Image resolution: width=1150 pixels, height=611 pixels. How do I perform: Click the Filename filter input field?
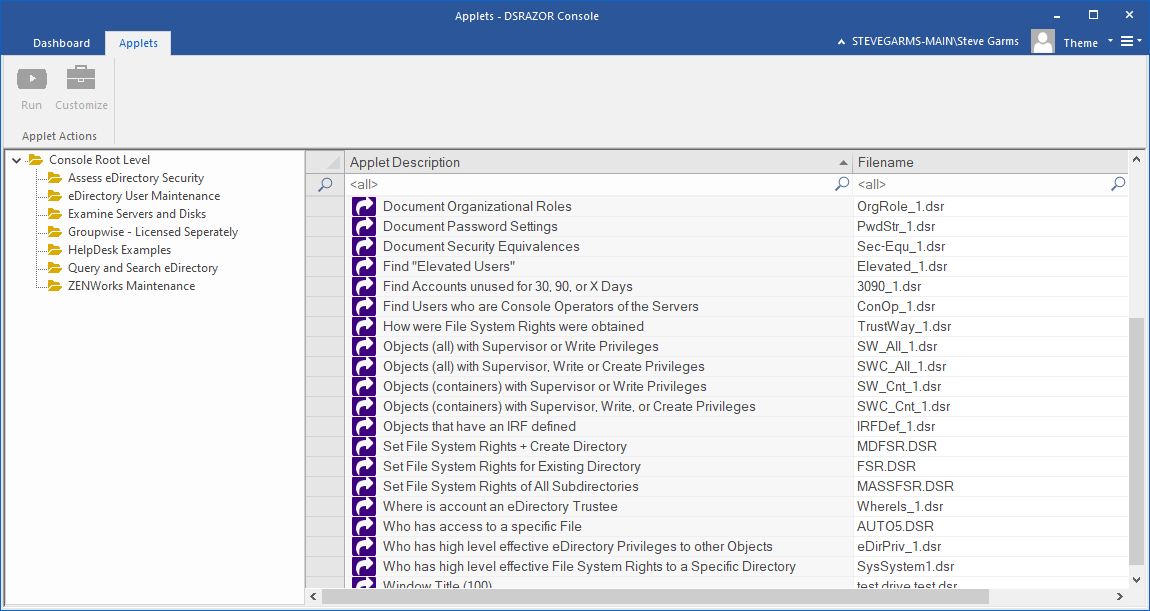click(x=980, y=184)
